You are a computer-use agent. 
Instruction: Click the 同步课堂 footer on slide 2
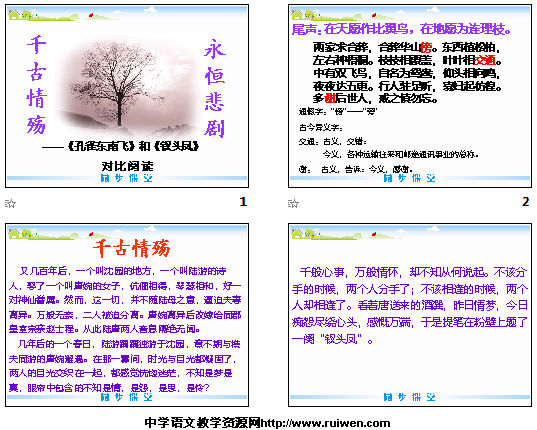tap(410, 178)
